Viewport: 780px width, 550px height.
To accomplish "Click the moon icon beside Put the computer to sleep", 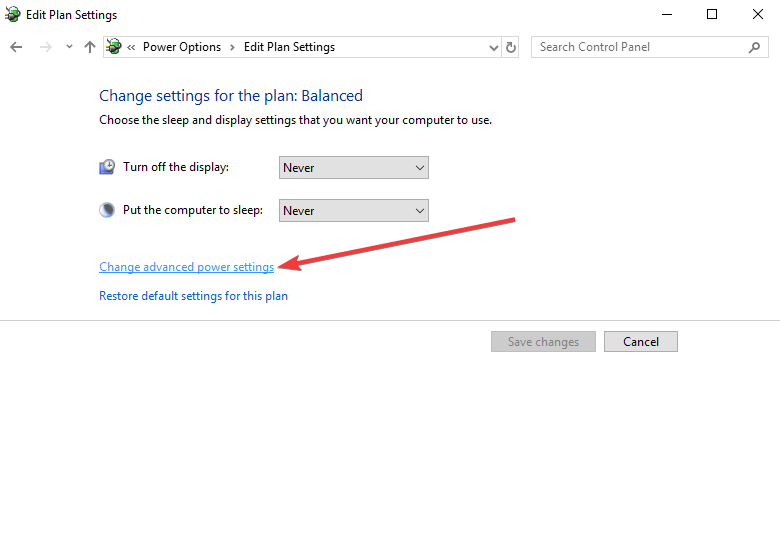I will pyautogui.click(x=107, y=210).
